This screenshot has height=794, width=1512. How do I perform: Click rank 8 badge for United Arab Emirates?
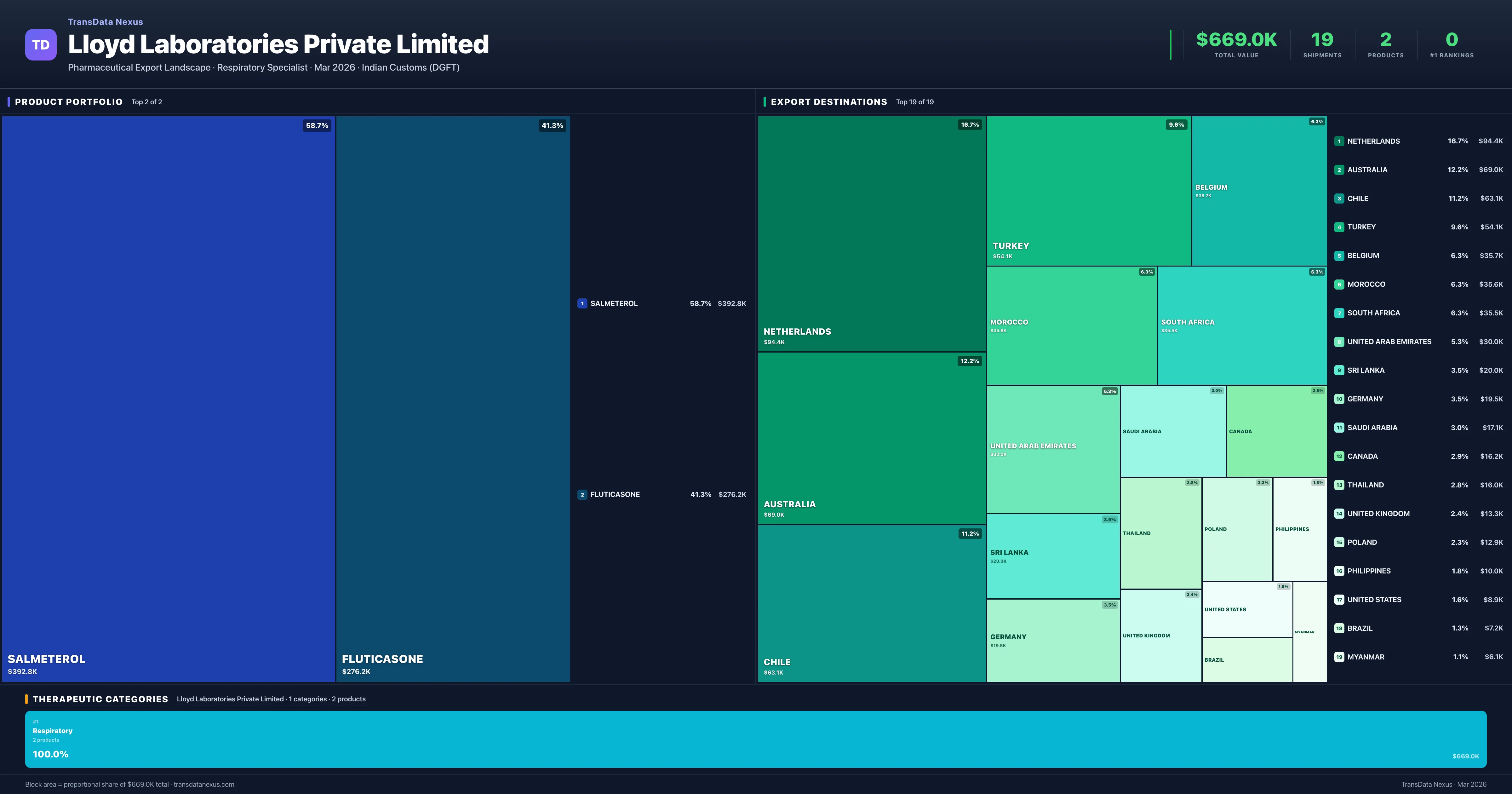click(1339, 342)
